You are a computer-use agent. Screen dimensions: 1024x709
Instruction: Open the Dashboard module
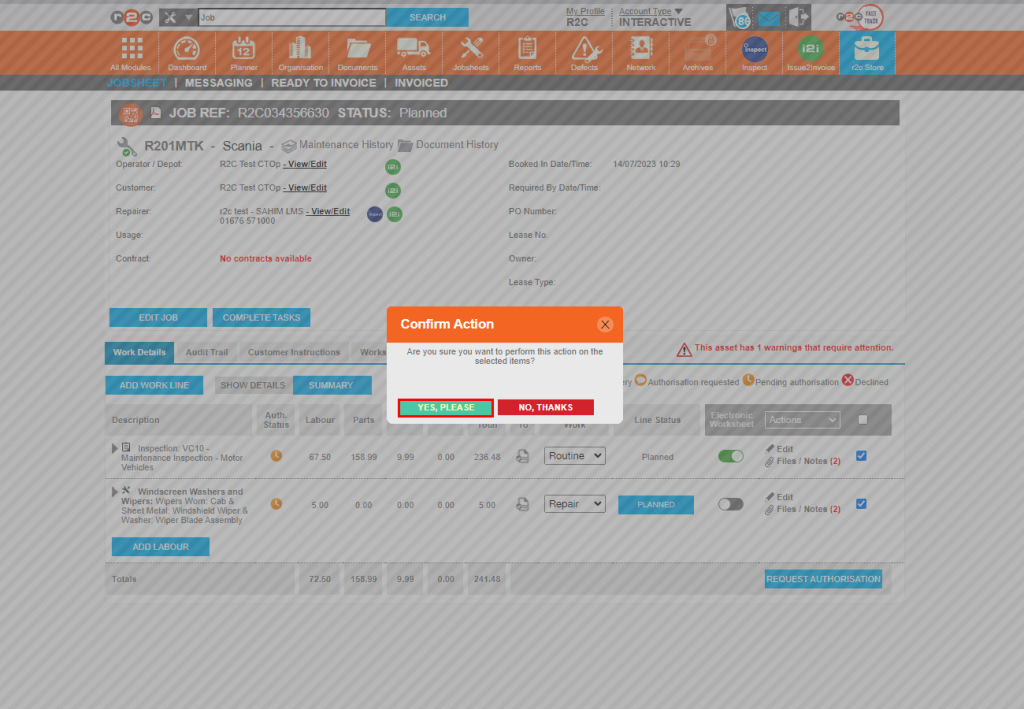tap(186, 52)
